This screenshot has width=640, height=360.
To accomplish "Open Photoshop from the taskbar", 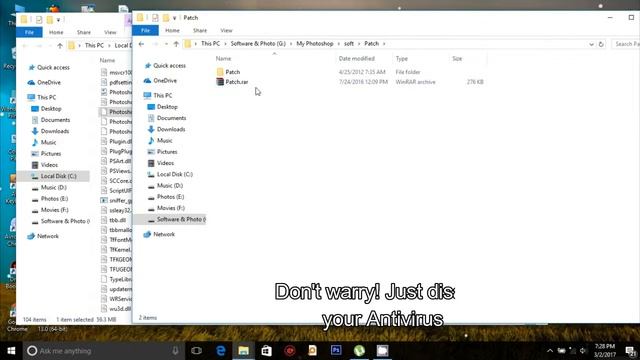I will point(336,351).
